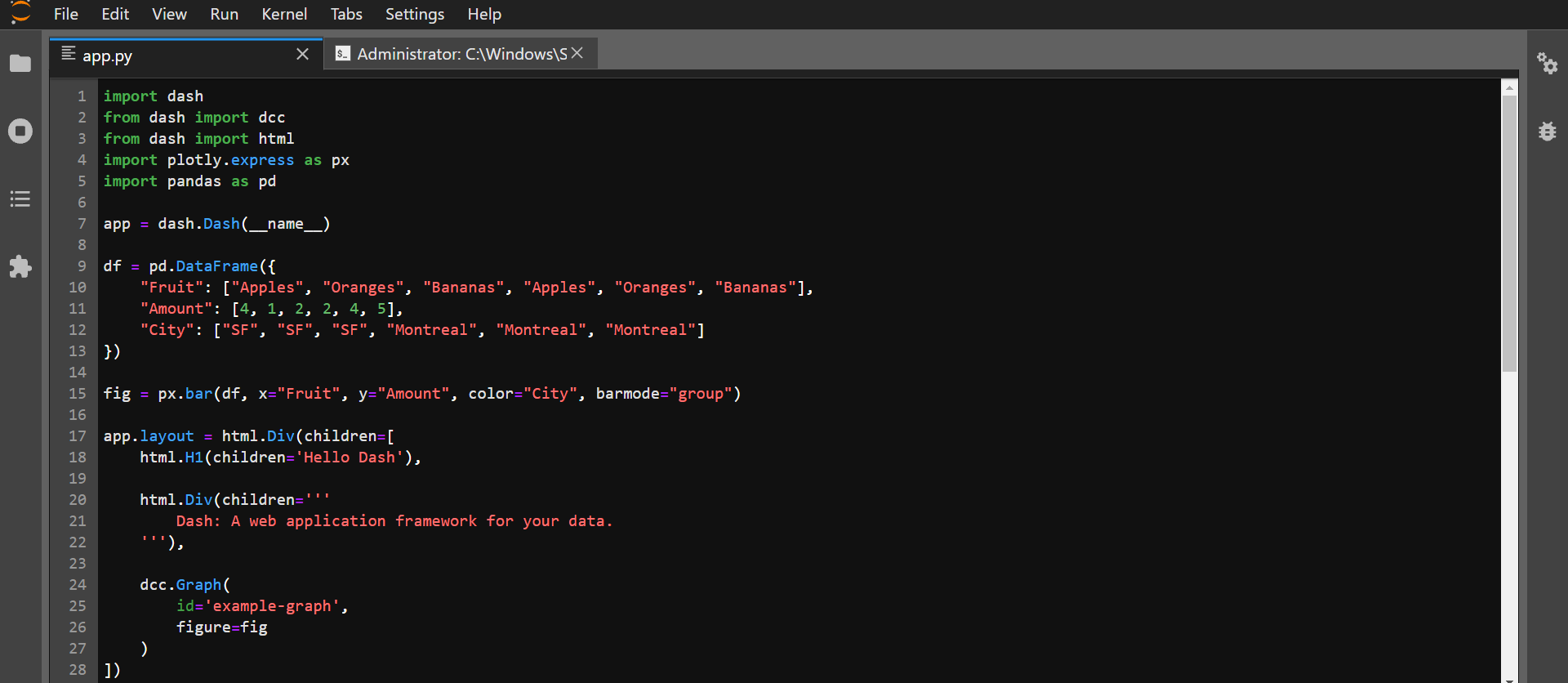This screenshot has height=683, width=1568.
Task: Open the Edit menu
Action: tap(115, 14)
